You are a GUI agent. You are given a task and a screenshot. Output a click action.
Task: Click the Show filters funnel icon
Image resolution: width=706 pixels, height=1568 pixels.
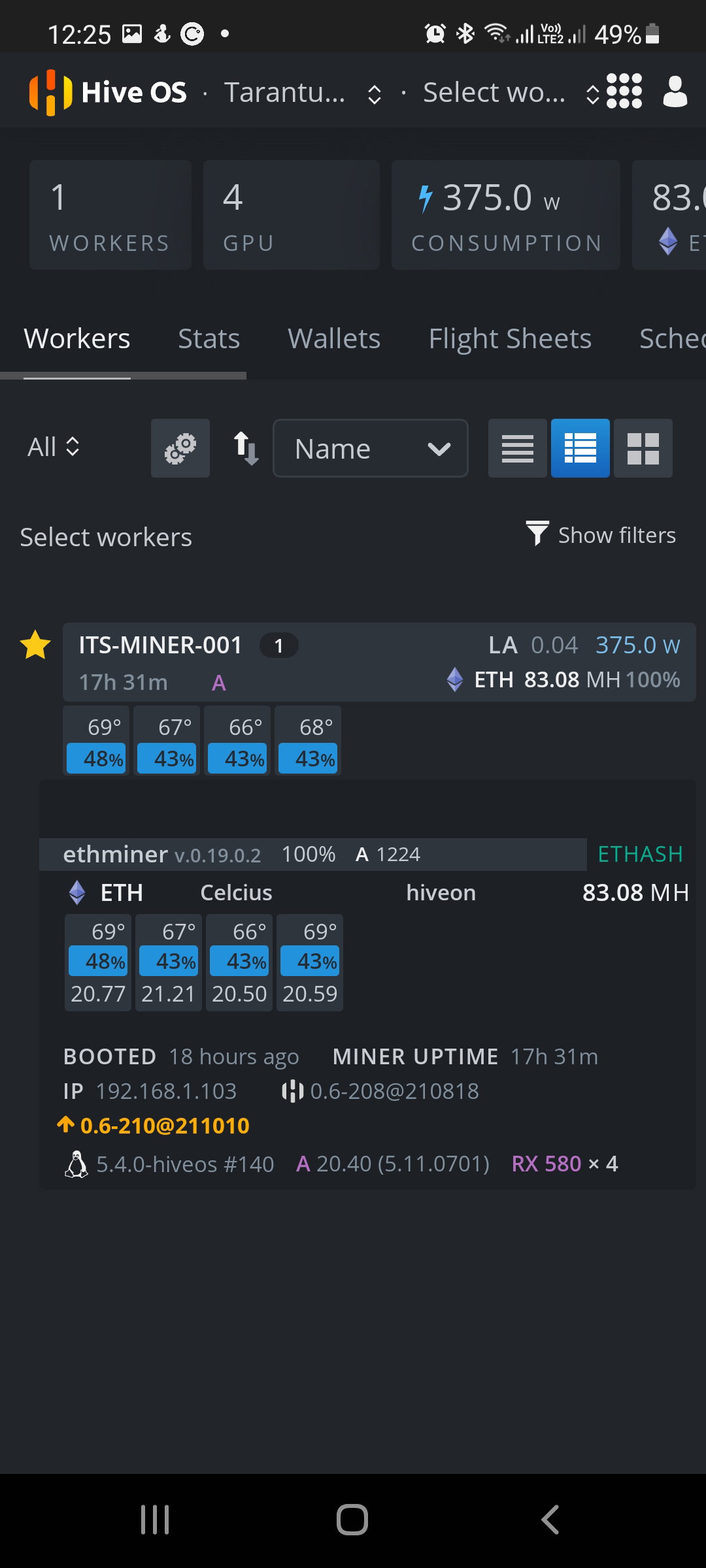[537, 533]
